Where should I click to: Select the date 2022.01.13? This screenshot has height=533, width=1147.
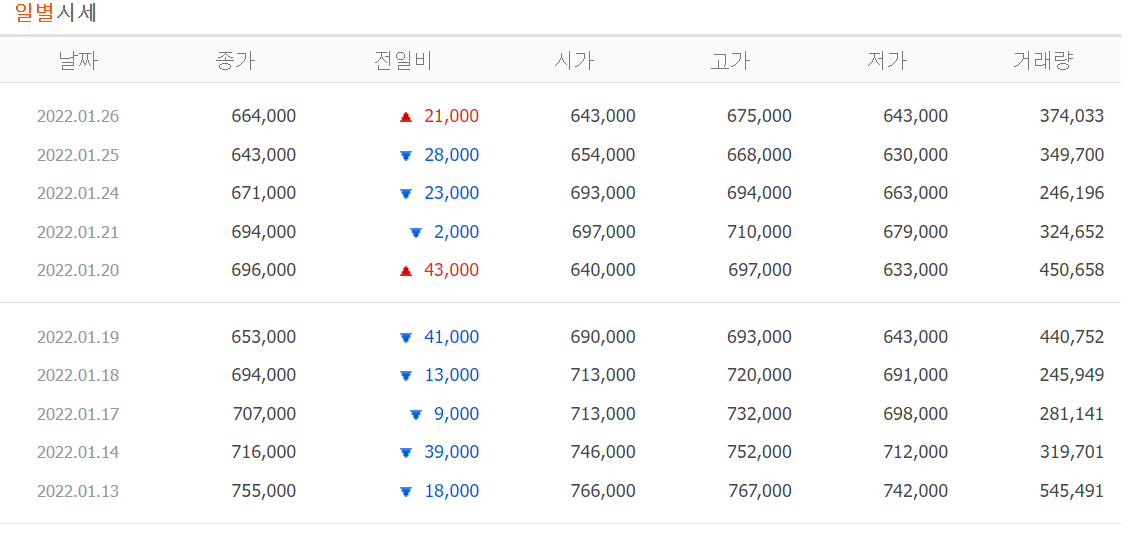coord(78,491)
